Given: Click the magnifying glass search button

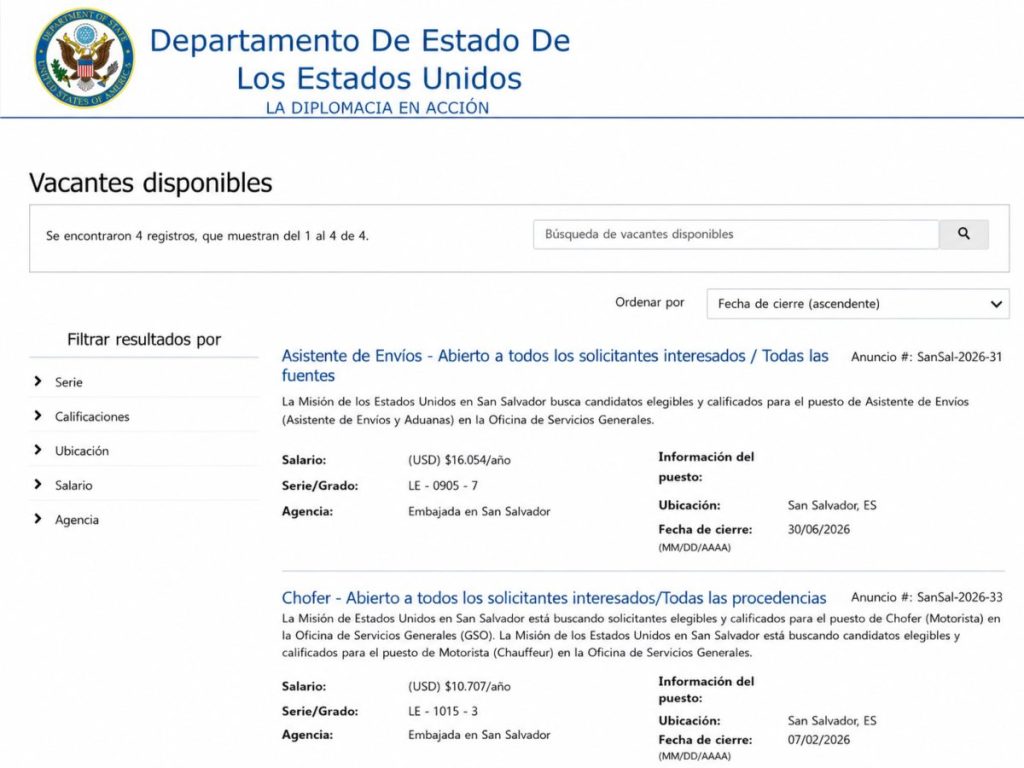Looking at the screenshot, I should (963, 234).
